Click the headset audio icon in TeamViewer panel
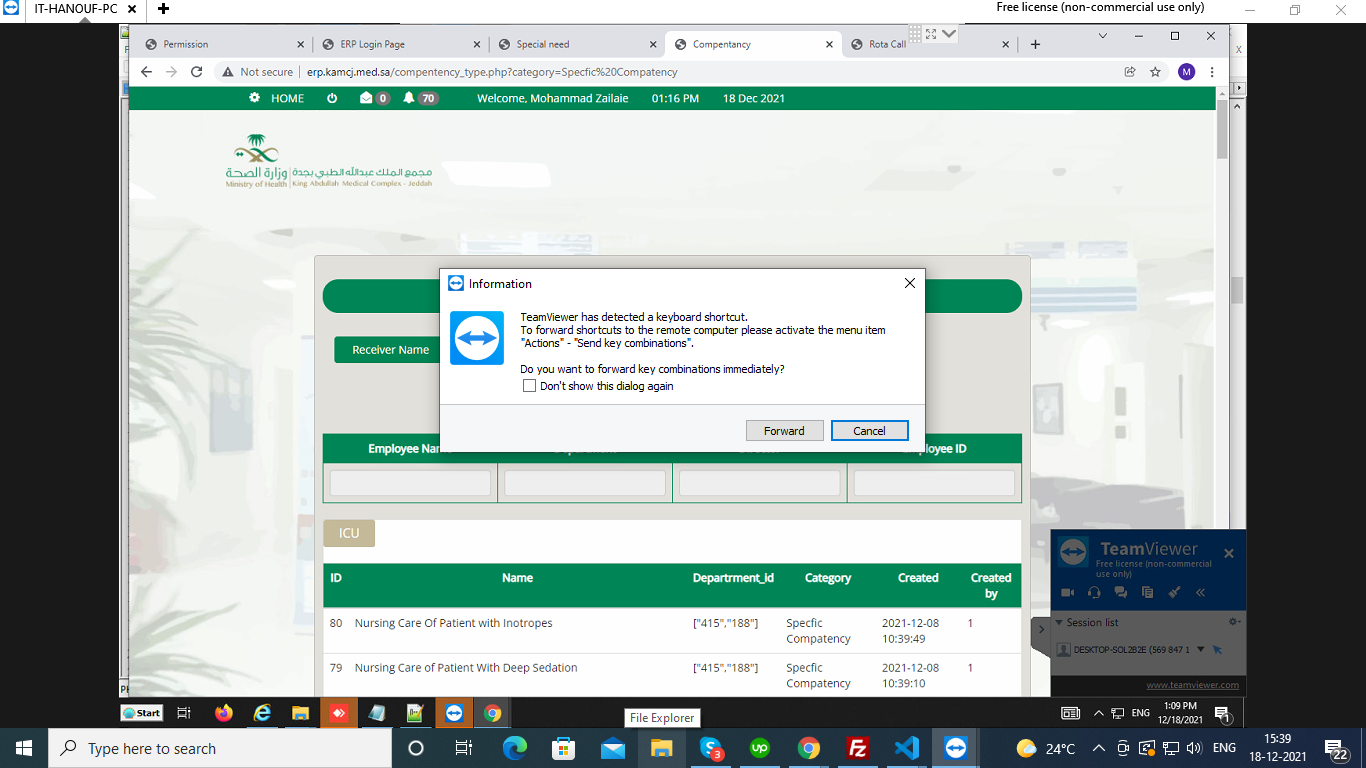Image resolution: width=1366 pixels, height=768 pixels. (x=1094, y=593)
